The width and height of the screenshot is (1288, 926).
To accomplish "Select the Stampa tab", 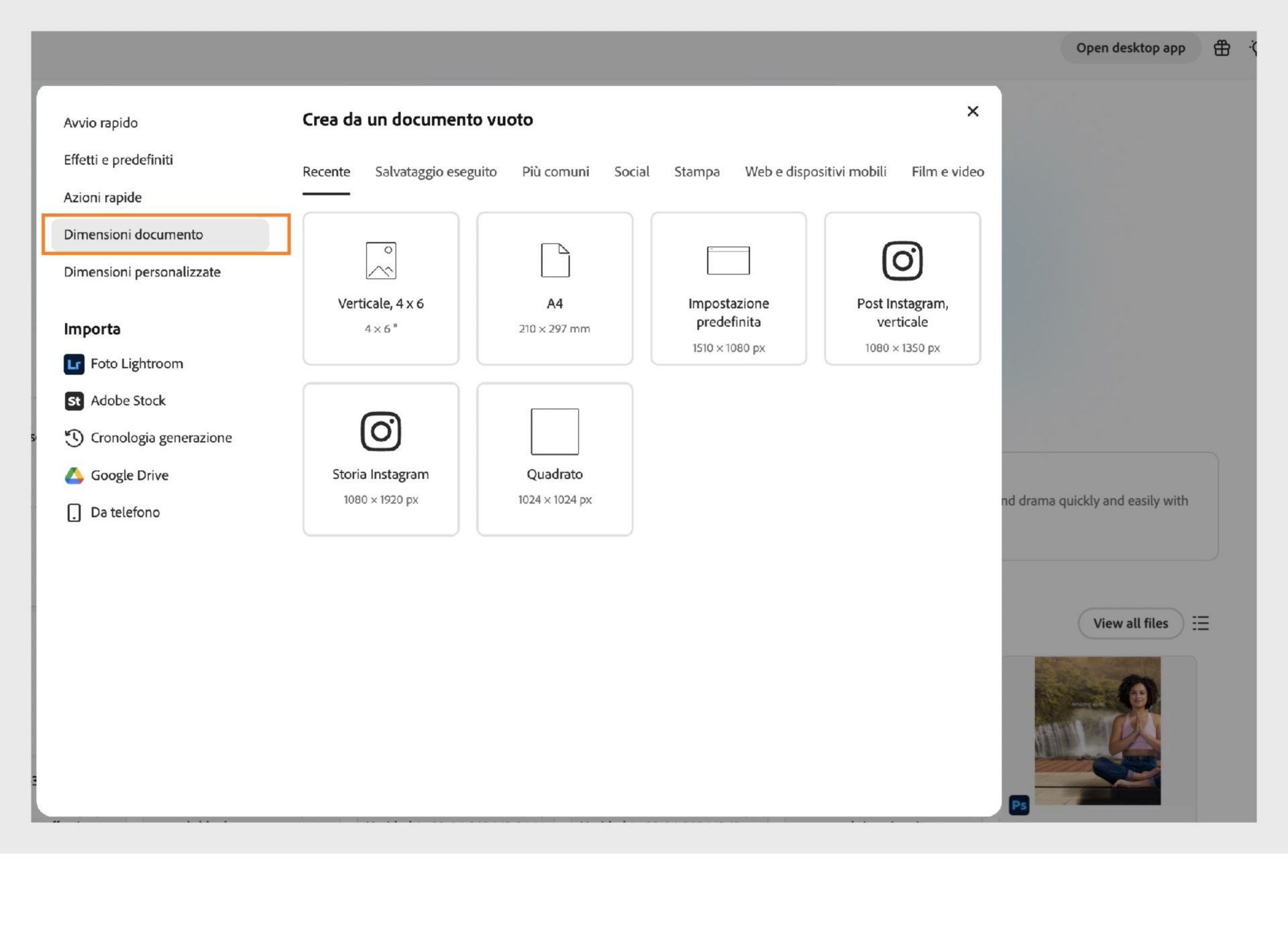I will pos(697,172).
